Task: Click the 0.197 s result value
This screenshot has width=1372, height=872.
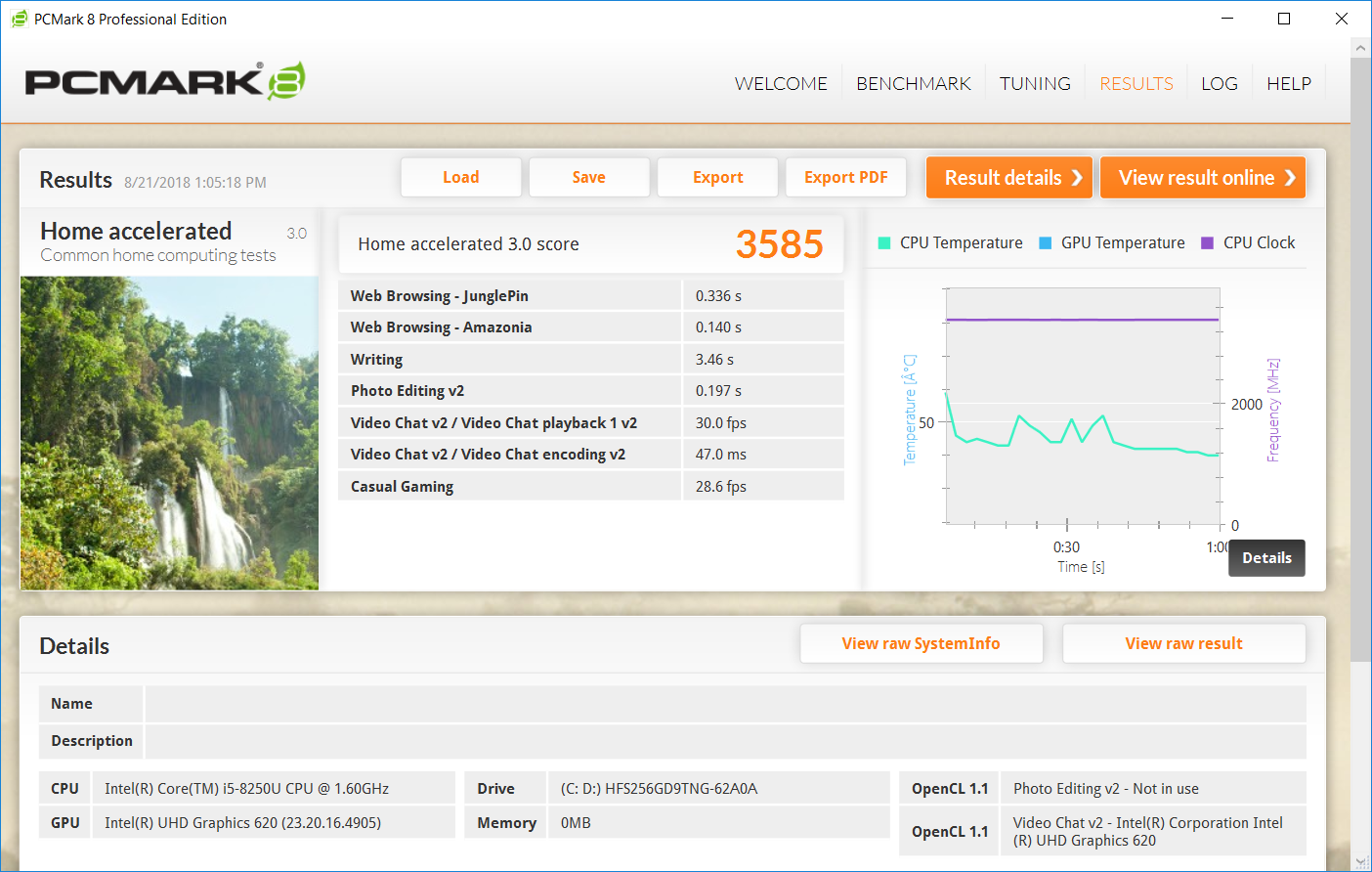Action: pyautogui.click(x=718, y=391)
